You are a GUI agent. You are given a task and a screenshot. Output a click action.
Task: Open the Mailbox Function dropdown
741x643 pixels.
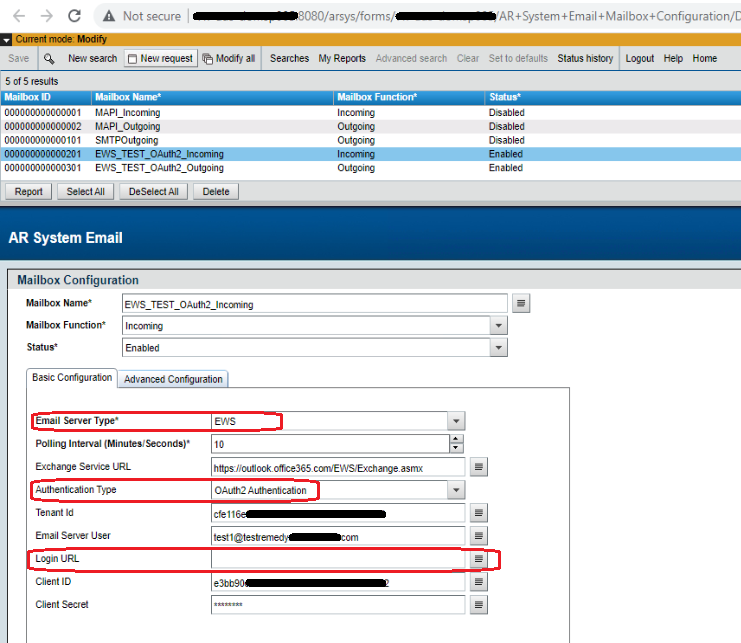(498, 326)
